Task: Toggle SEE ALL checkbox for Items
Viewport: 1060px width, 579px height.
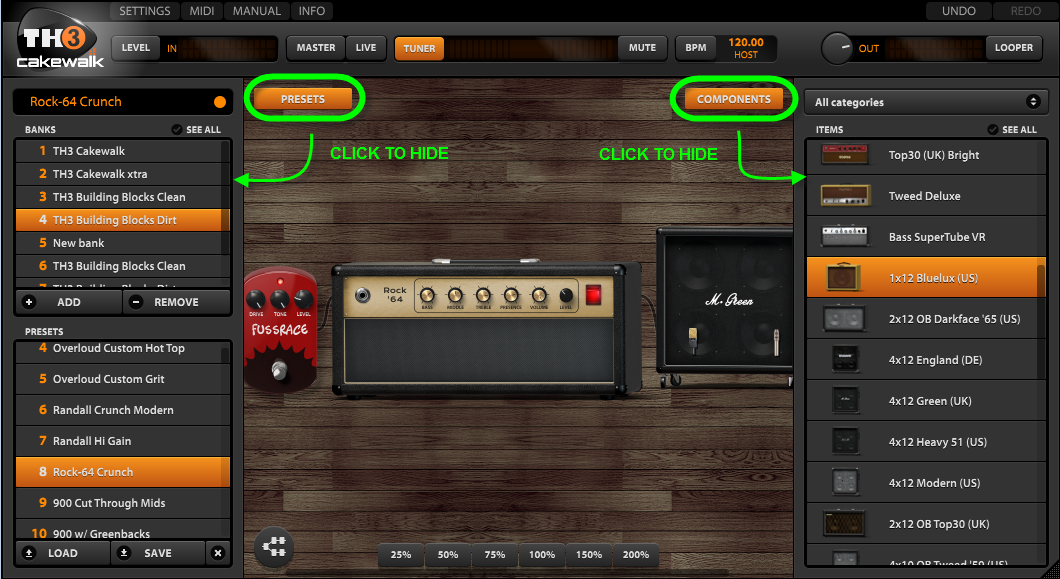Action: (x=992, y=129)
